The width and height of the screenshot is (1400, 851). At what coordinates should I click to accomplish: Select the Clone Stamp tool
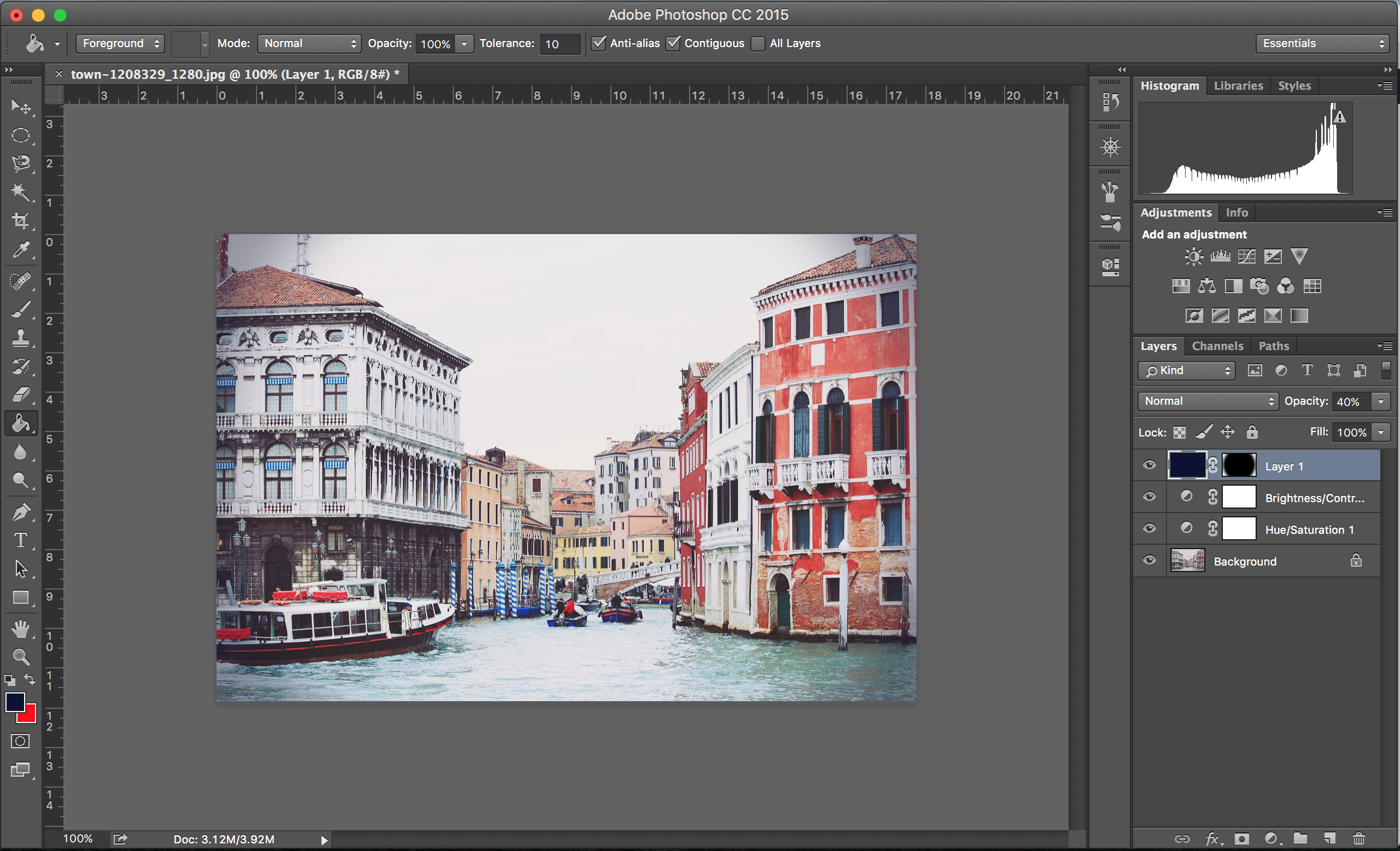click(x=21, y=338)
